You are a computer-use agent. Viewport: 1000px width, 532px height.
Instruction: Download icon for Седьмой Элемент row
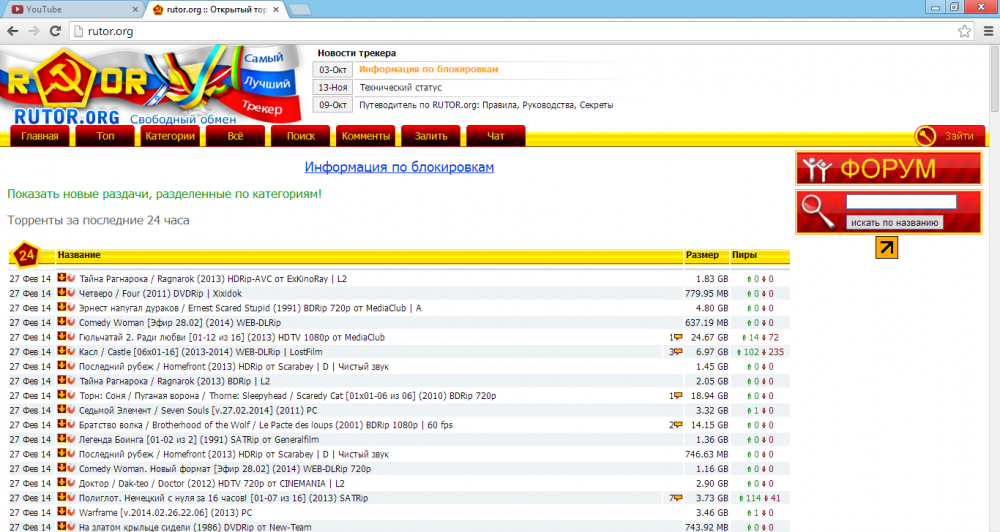point(62,410)
